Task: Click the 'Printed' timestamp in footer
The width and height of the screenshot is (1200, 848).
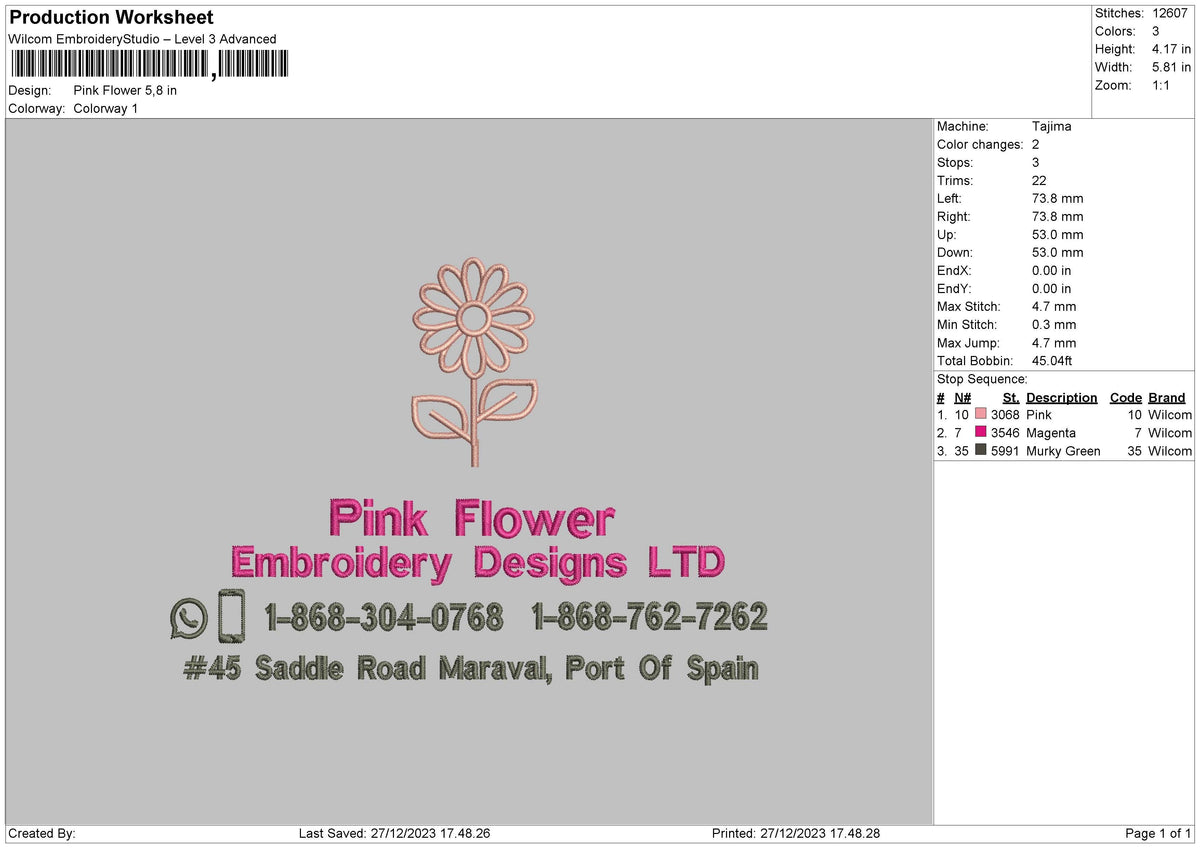Action: click(796, 833)
